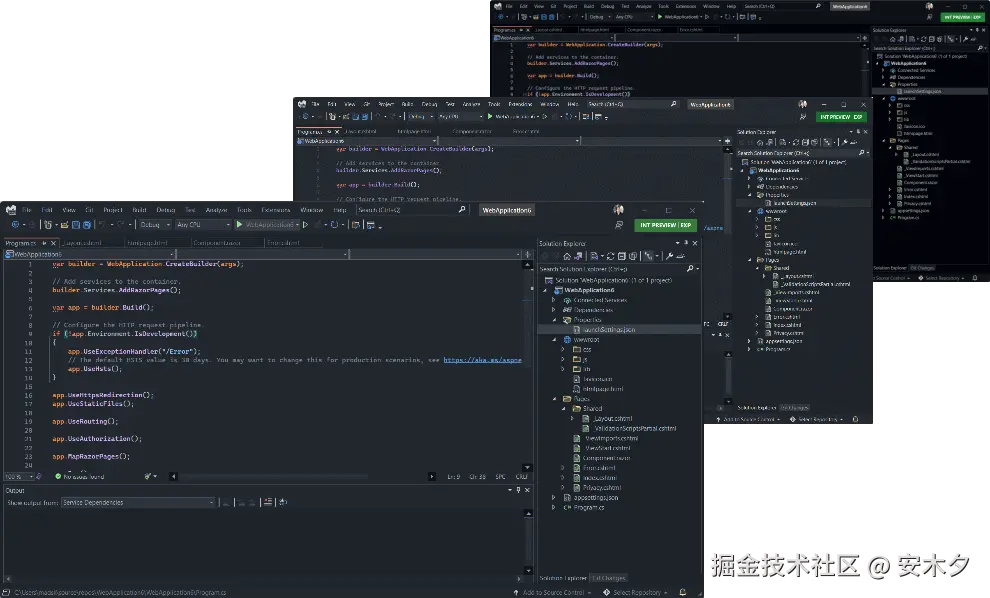Image resolution: width=990 pixels, height=598 pixels.
Task: Open the Any CPU platform dropdown in front window
Action: pyautogui.click(x=203, y=225)
